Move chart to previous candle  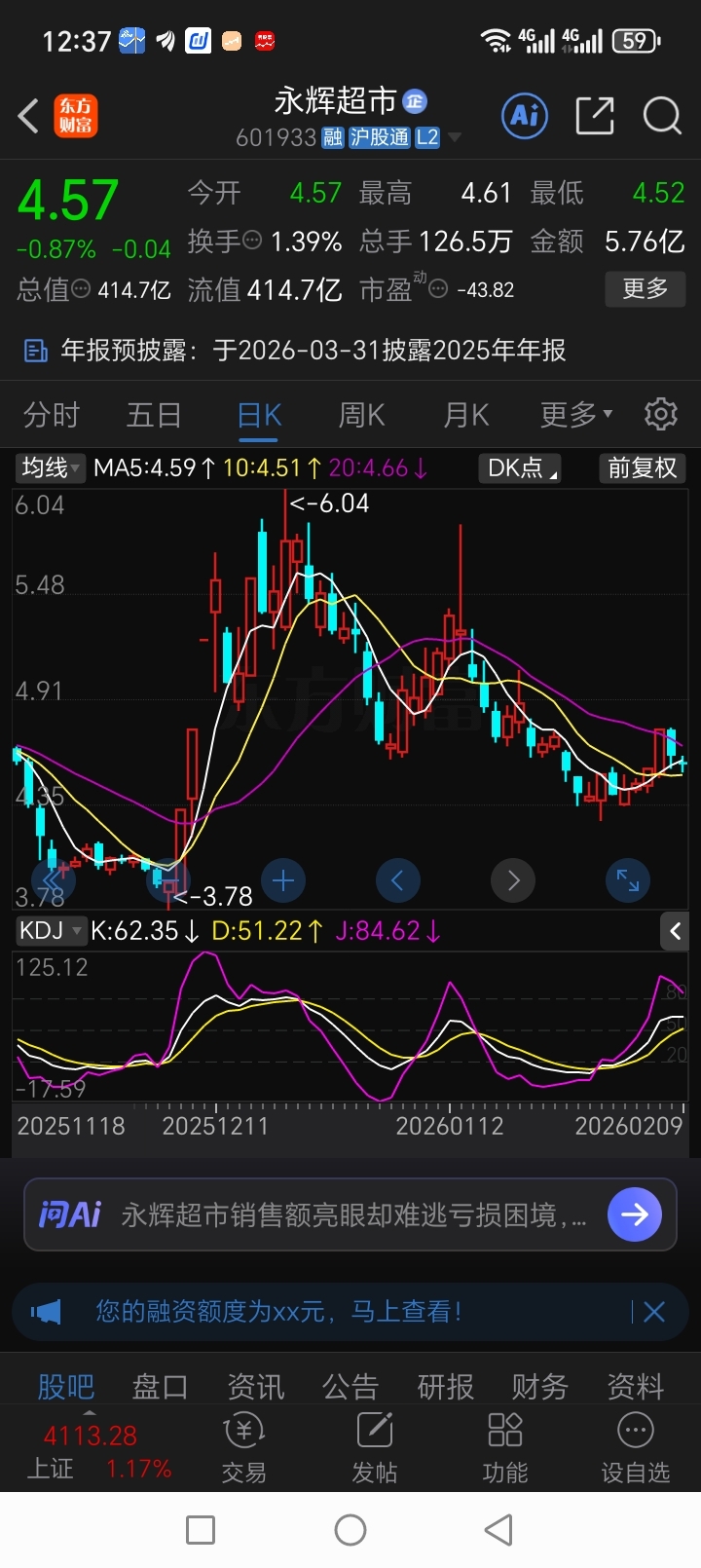click(397, 881)
